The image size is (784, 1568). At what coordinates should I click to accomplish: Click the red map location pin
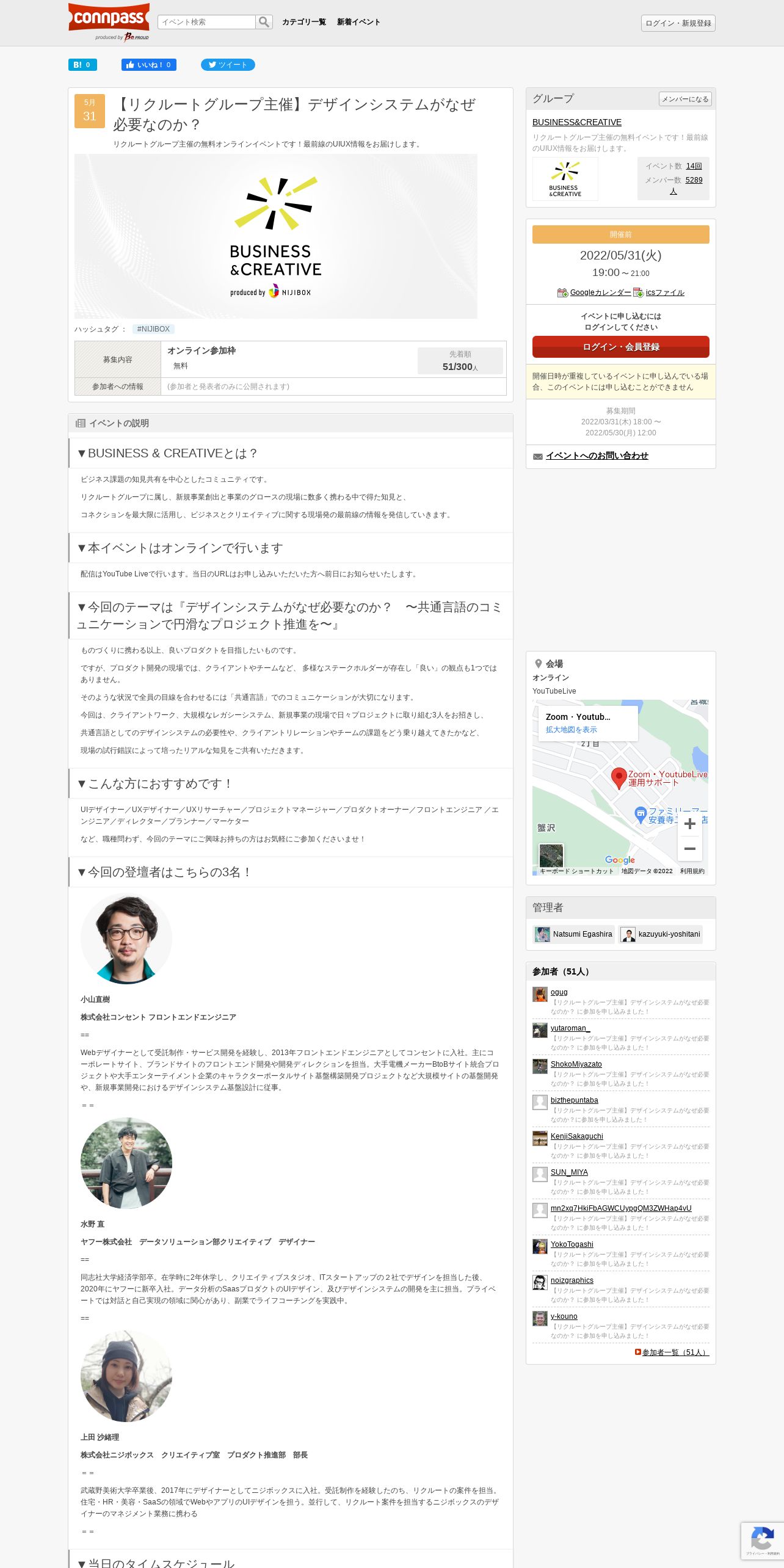click(619, 778)
